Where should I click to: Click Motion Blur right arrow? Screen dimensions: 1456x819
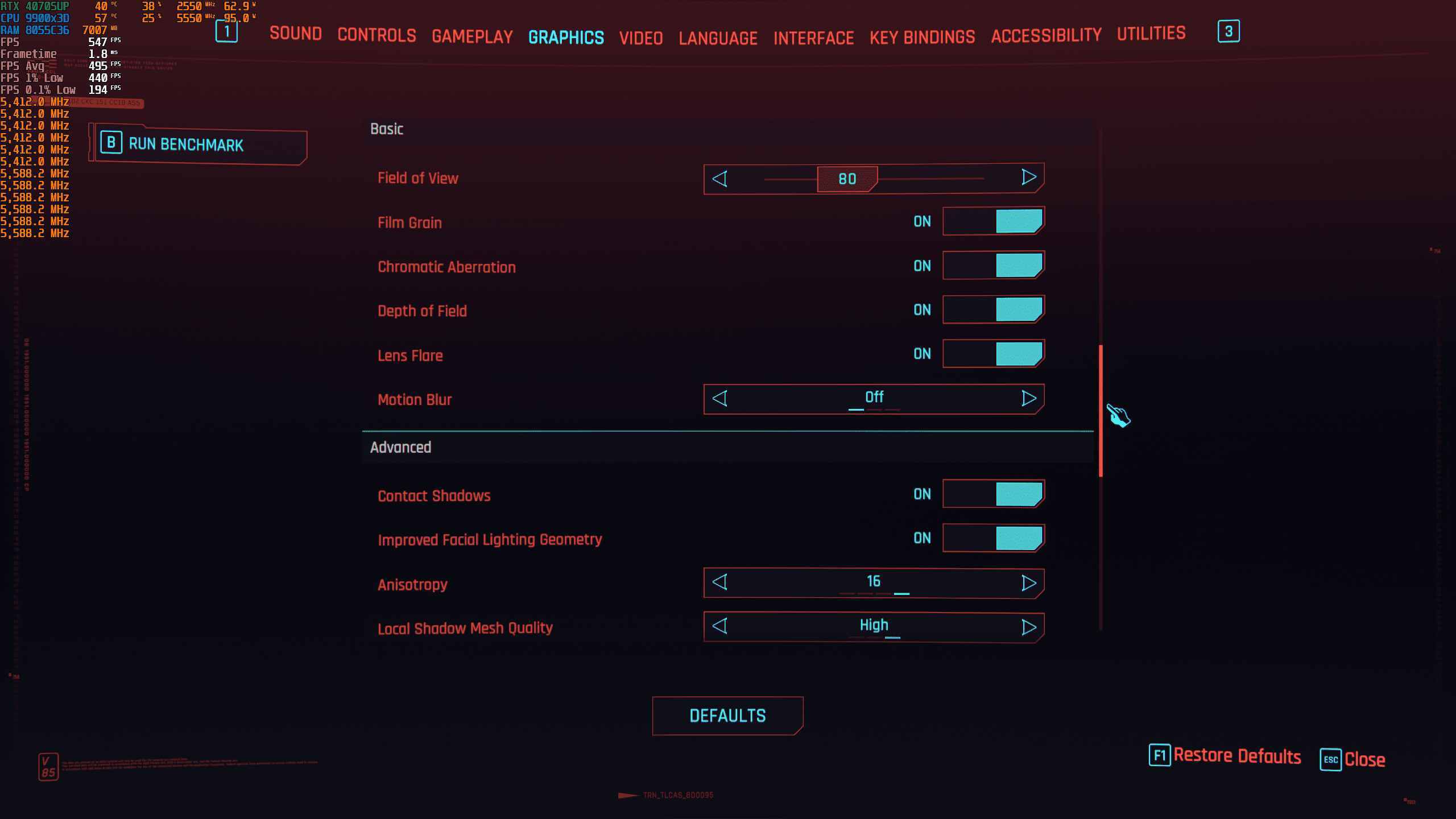(1028, 399)
